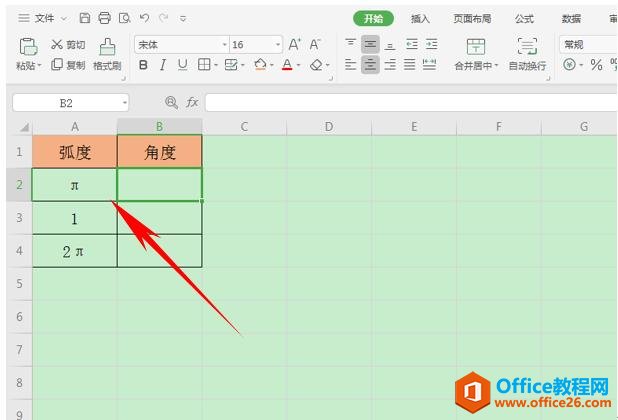
Task: Click the fx insert function icon
Action: tap(192, 103)
